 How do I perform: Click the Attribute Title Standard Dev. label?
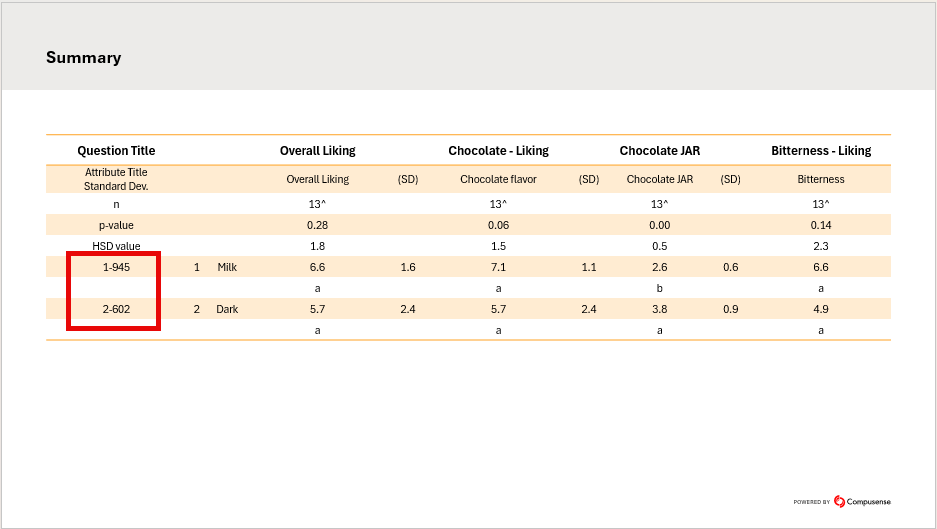[x=116, y=179]
